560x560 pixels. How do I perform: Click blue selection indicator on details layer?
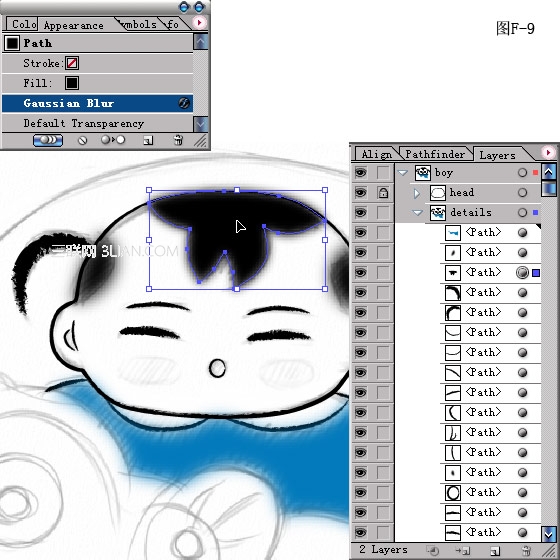[x=535, y=213]
